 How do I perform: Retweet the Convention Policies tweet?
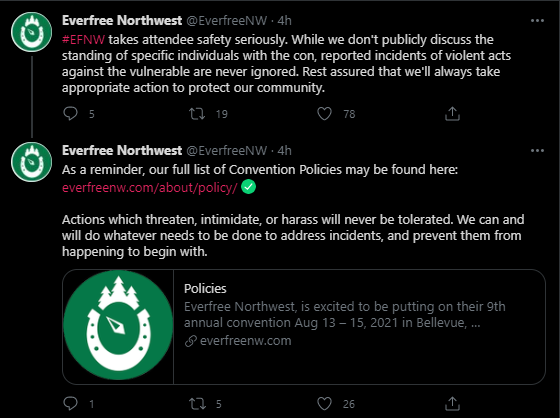click(197, 403)
